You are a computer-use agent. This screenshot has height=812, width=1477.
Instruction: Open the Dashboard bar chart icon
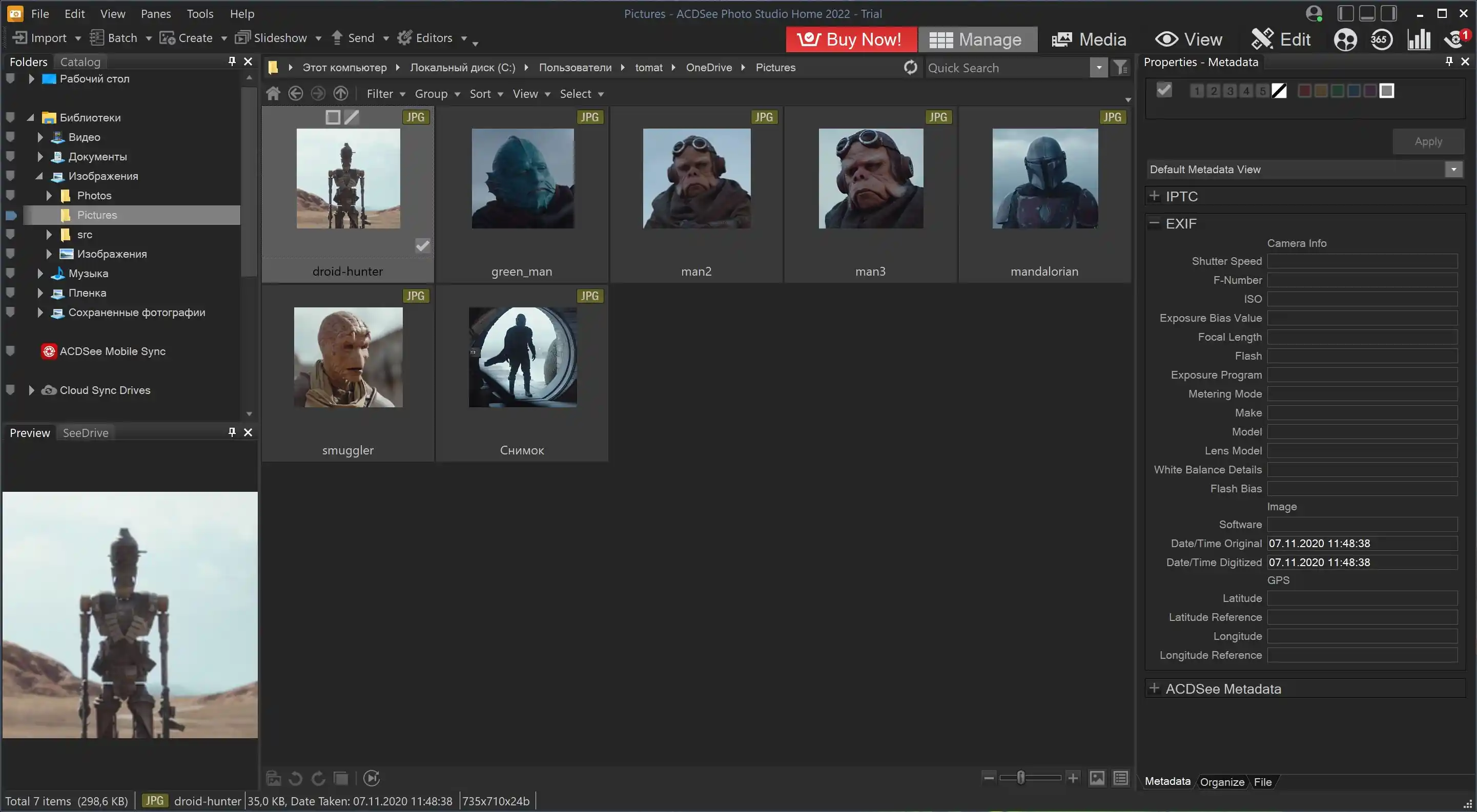[x=1419, y=39]
